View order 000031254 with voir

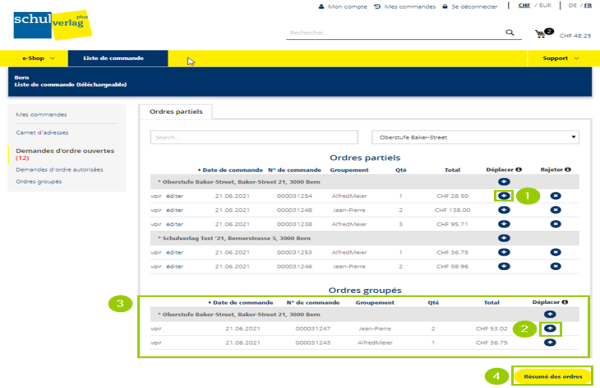[156, 196]
